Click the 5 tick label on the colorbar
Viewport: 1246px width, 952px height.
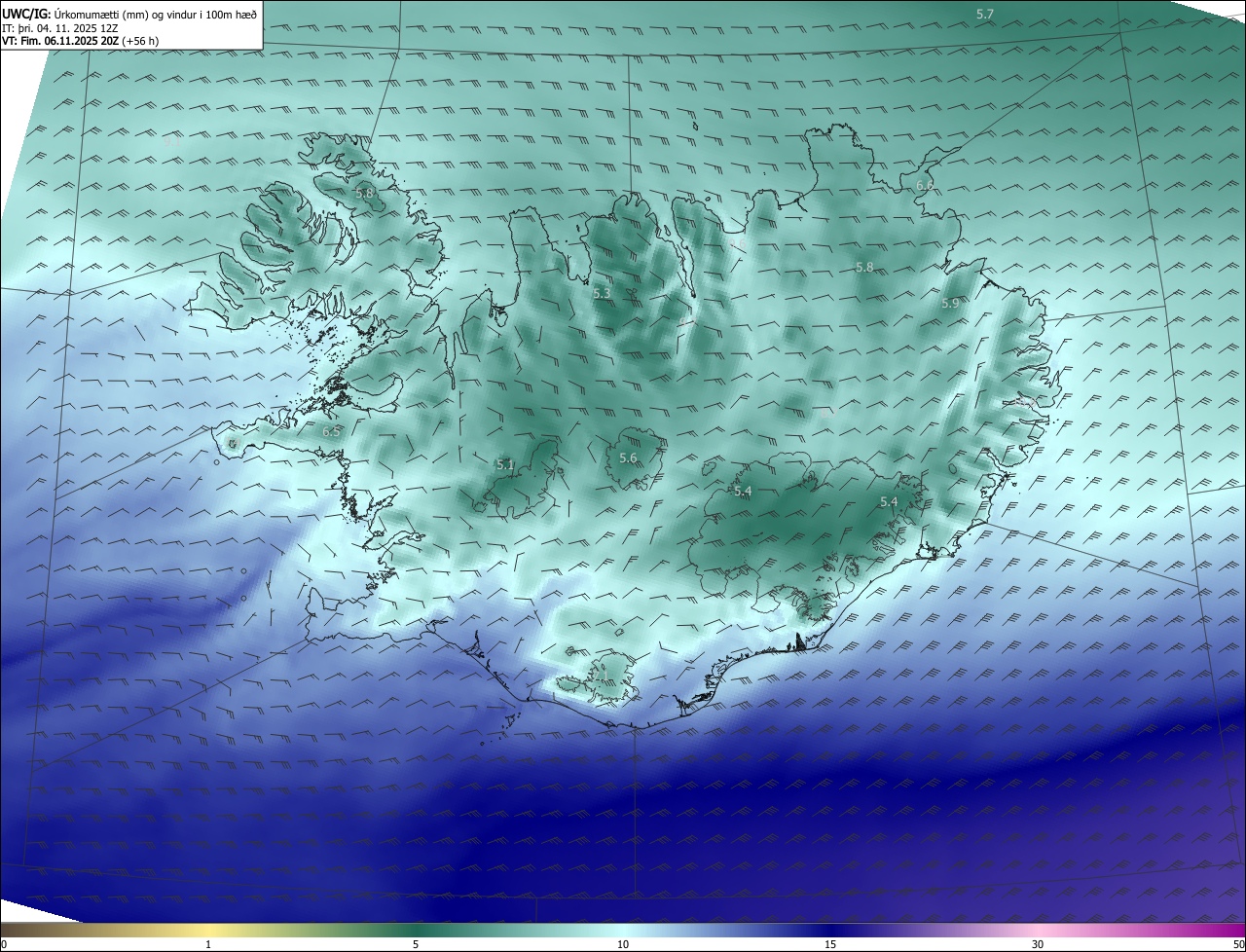coord(416,945)
